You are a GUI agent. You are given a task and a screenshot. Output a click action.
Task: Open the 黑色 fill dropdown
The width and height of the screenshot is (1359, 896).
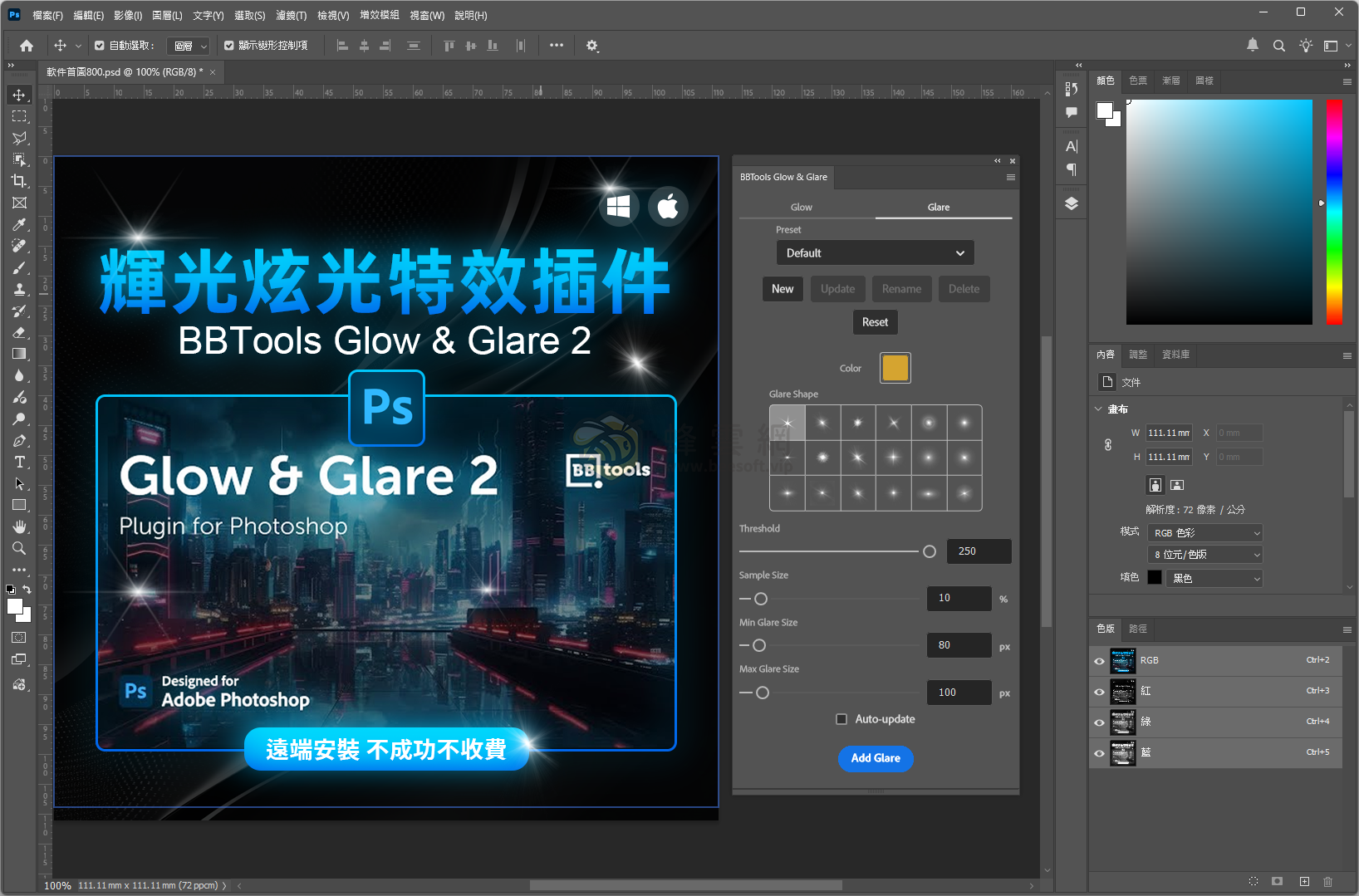tap(1214, 579)
